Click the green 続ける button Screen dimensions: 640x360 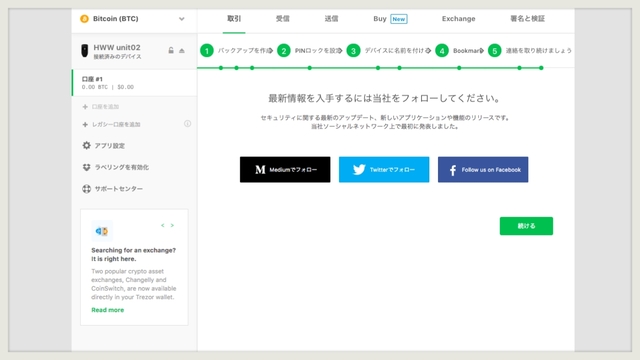[526, 226]
